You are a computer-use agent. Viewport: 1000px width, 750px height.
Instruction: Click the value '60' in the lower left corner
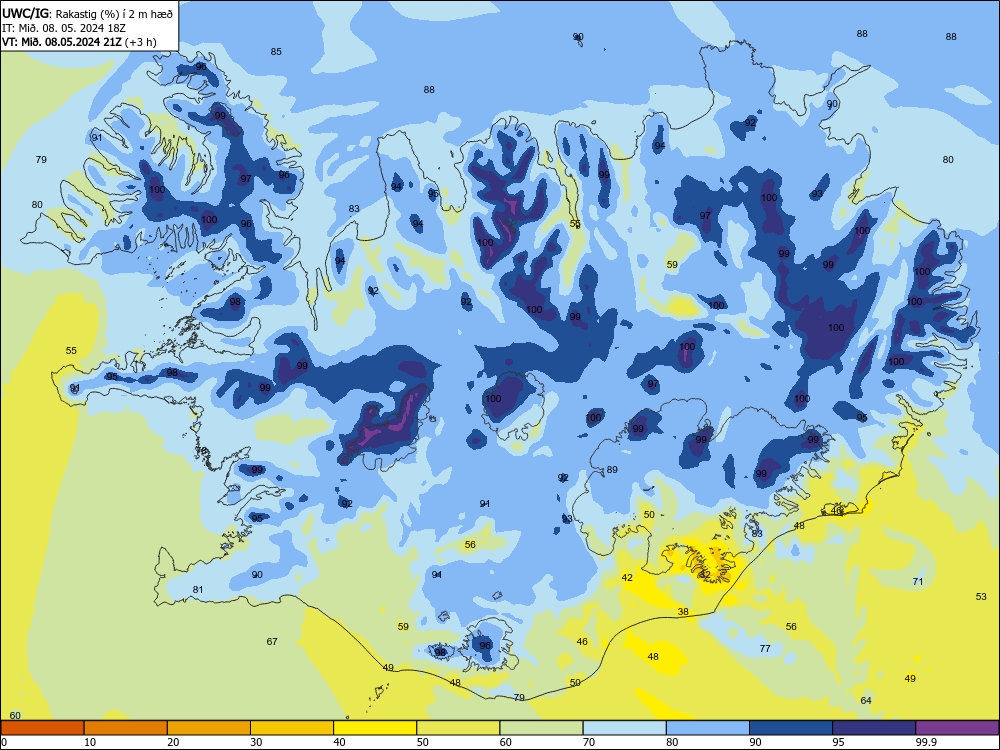[15, 716]
